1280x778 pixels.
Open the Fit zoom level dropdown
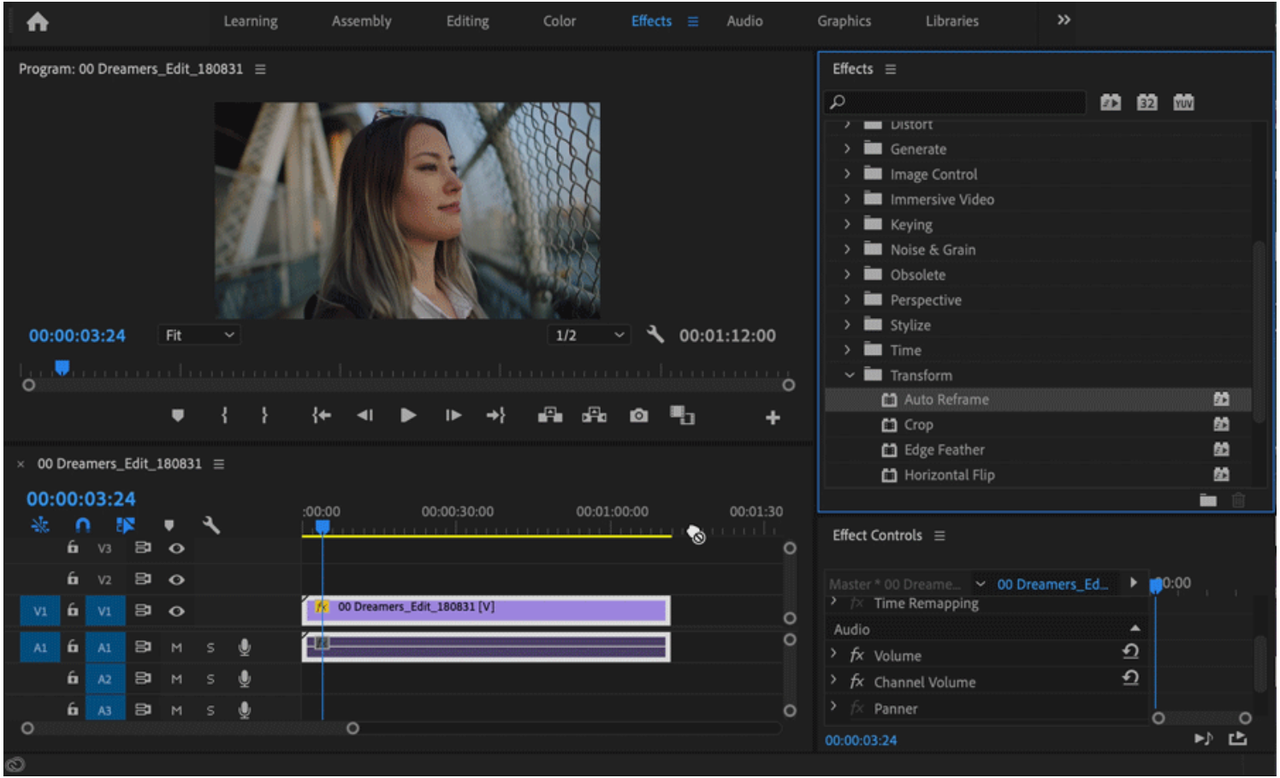click(198, 334)
